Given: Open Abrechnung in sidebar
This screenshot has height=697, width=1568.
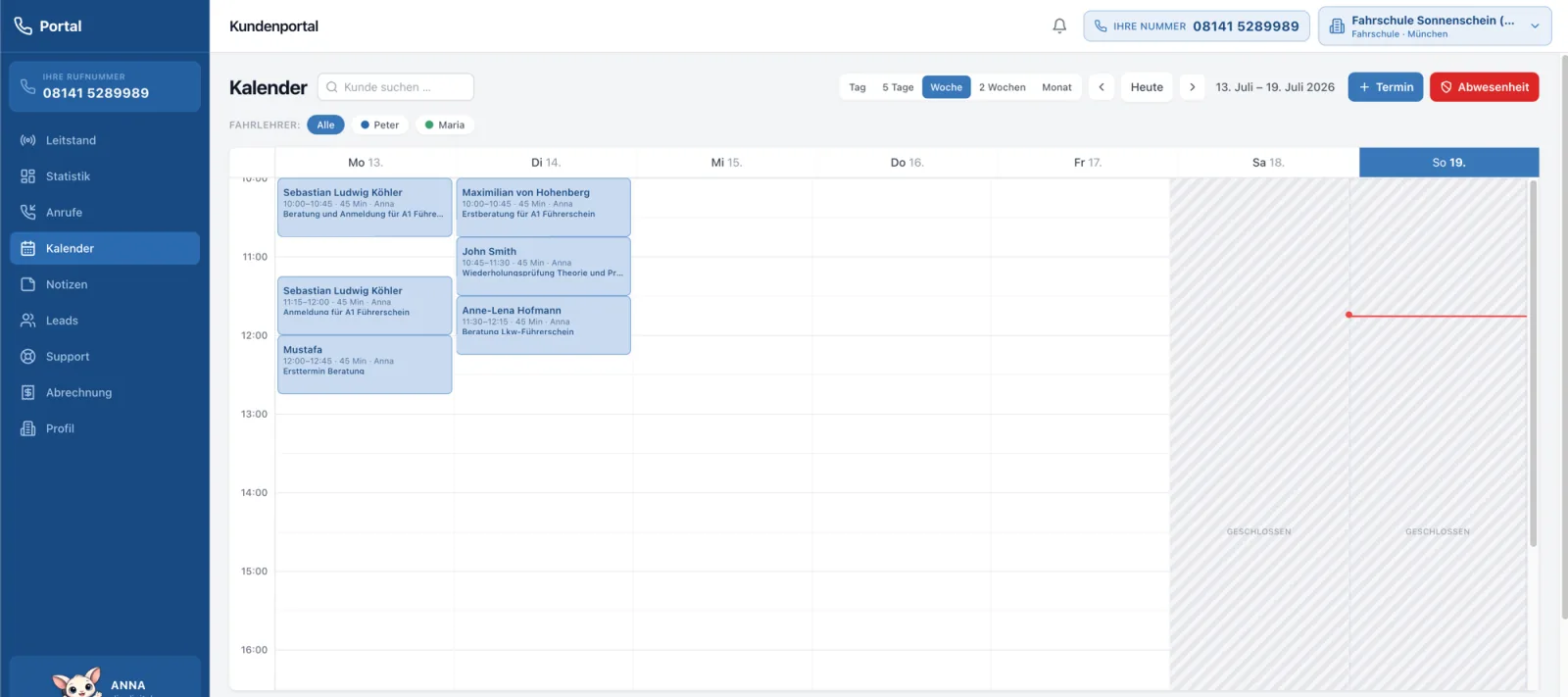Looking at the screenshot, I should [x=105, y=392].
